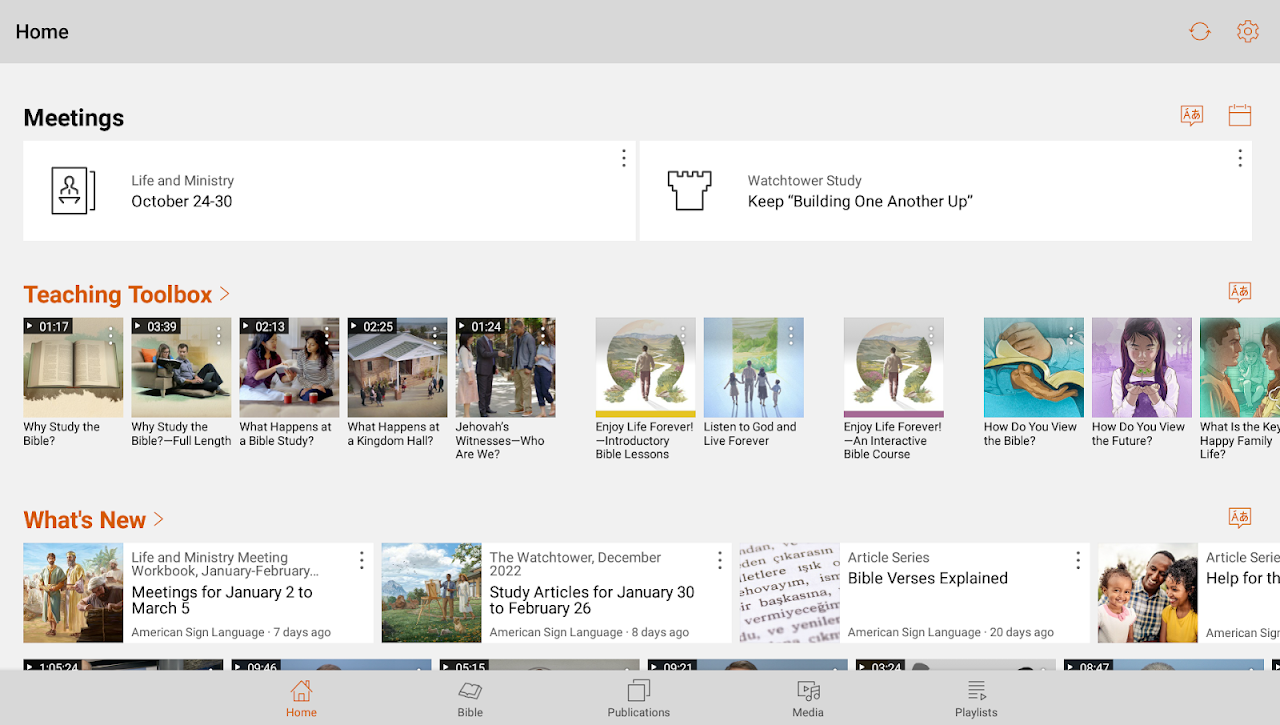Open the sync/refresh icon in the top bar
This screenshot has width=1280, height=725.
point(1199,31)
